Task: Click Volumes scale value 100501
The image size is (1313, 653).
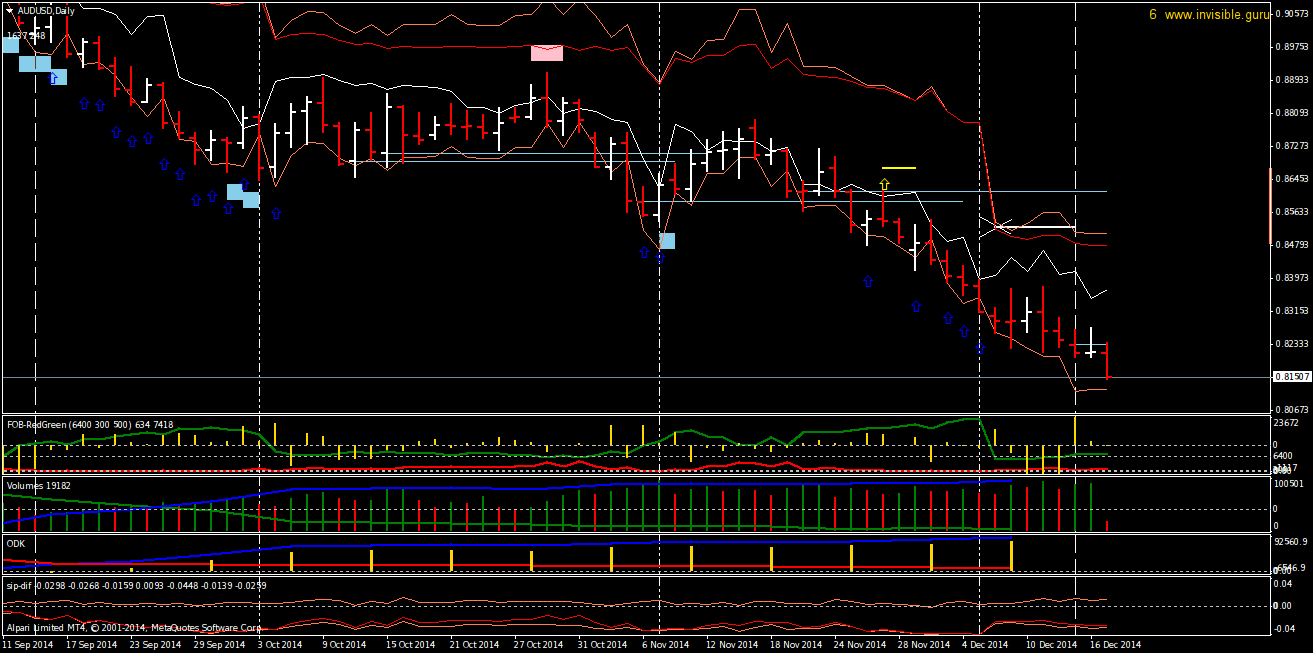Action: 1289,484
